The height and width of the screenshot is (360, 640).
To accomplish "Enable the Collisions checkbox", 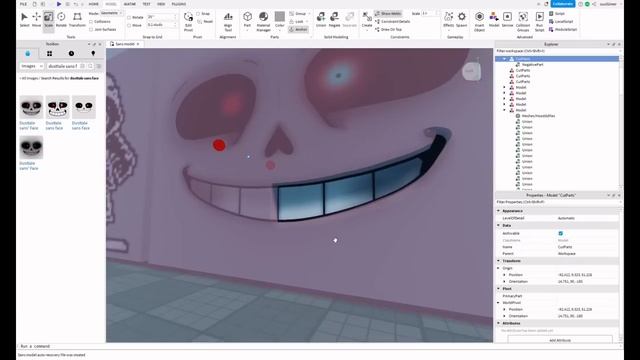I will [91, 22].
